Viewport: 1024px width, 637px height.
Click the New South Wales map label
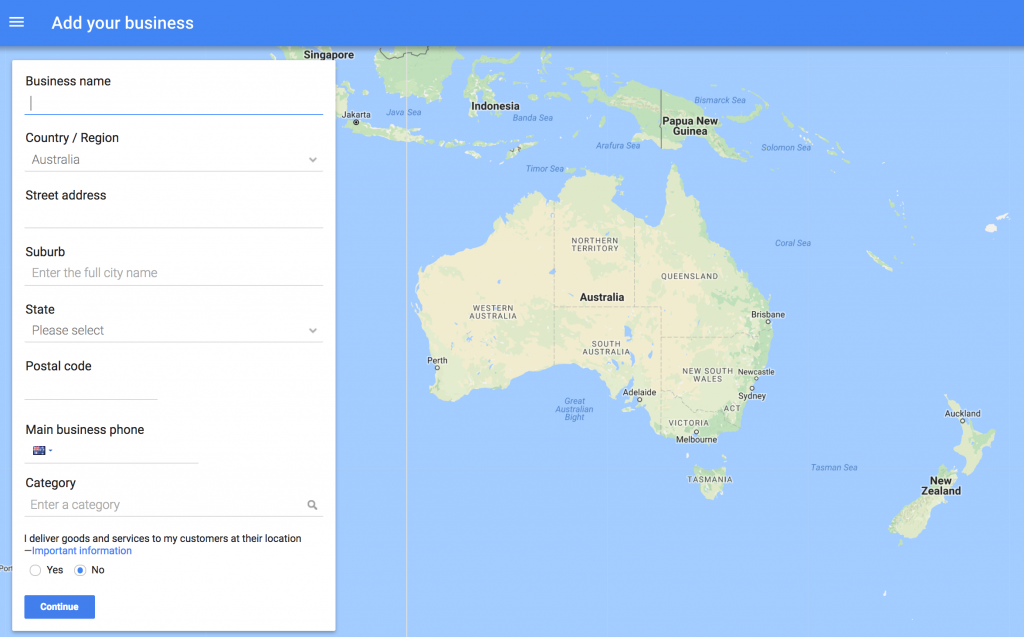click(x=708, y=375)
